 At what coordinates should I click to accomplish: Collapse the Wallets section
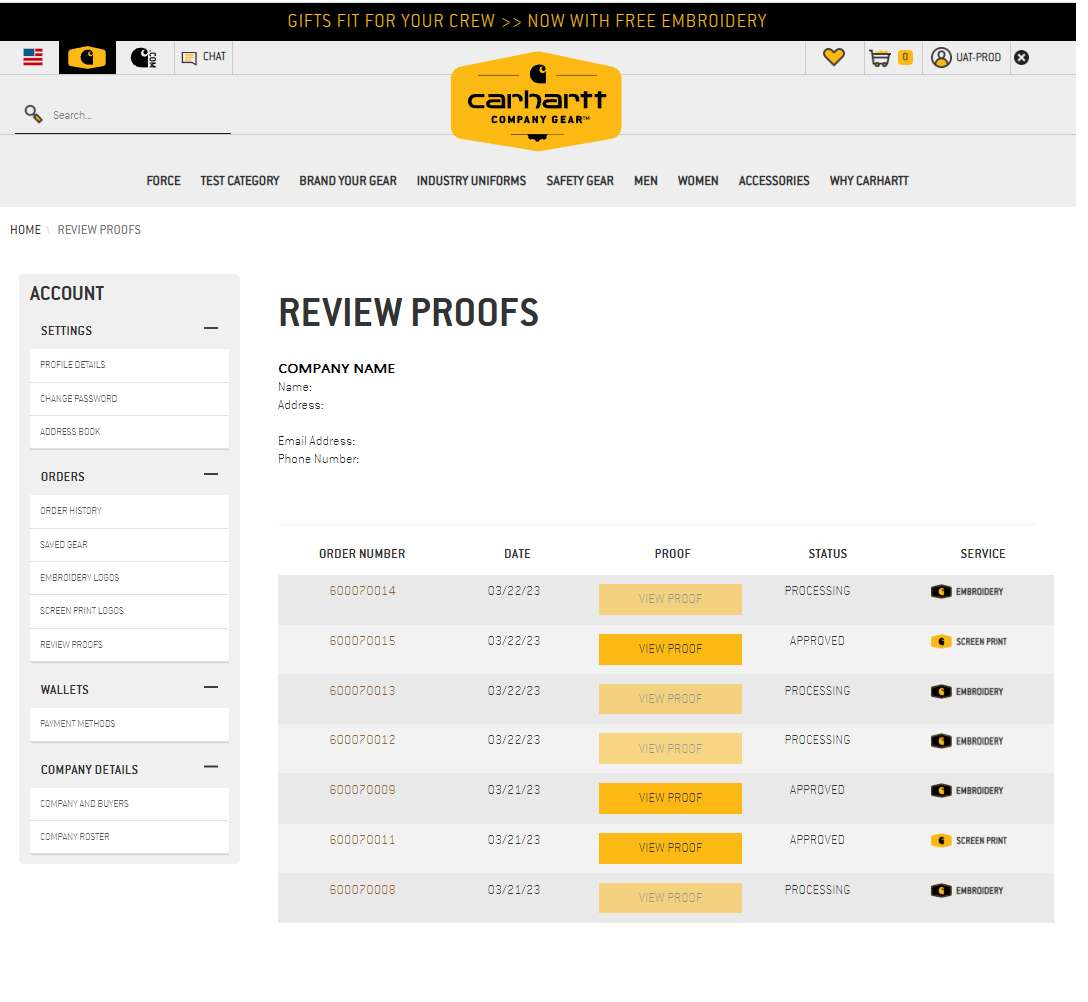[x=211, y=688]
